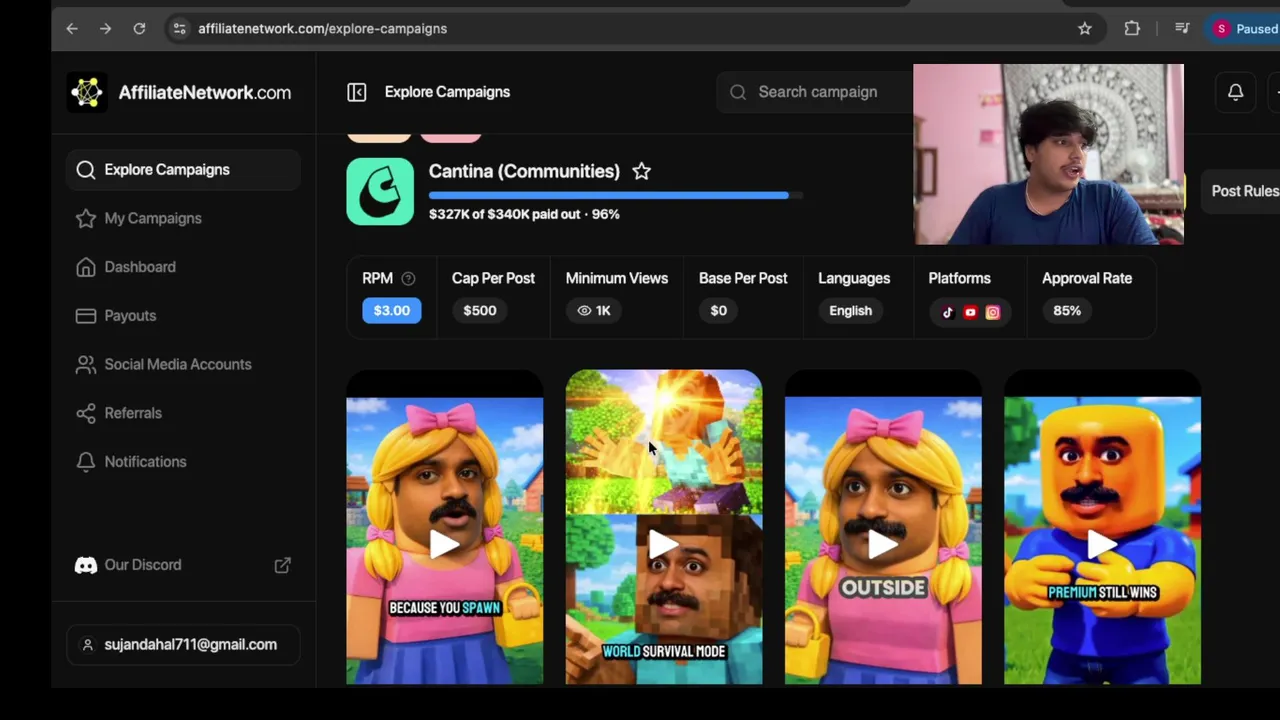The width and height of the screenshot is (1280, 720).
Task: Favorite Cantina campaign with star icon
Action: tap(642, 172)
